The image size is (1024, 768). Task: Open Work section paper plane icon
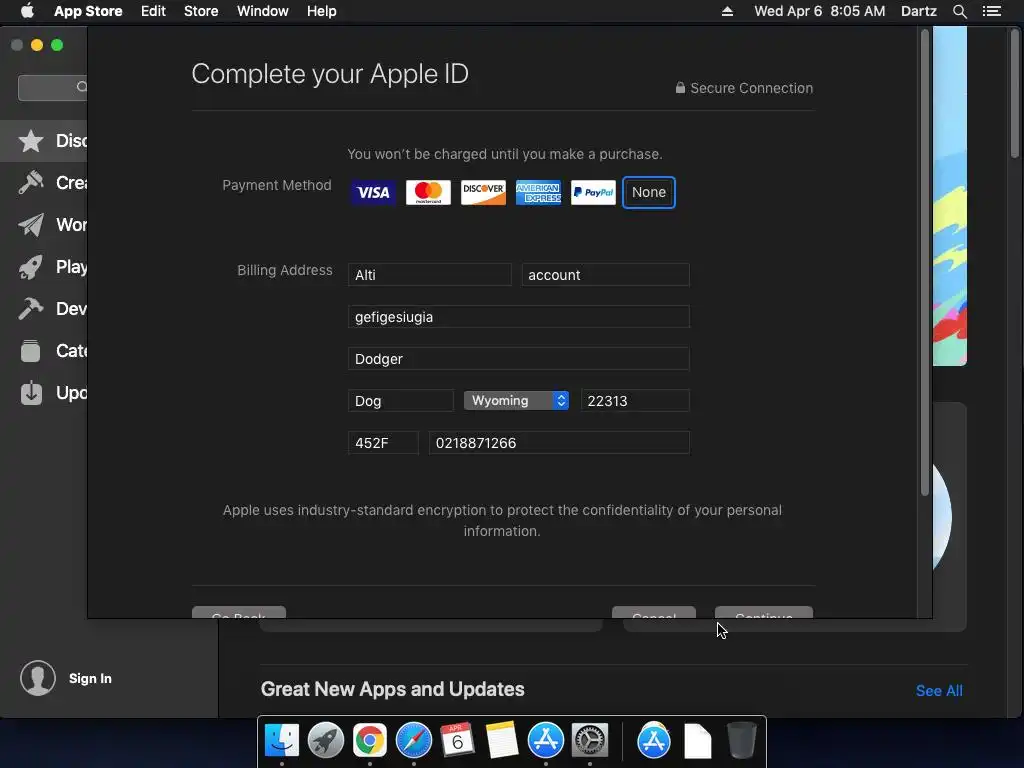tap(31, 225)
